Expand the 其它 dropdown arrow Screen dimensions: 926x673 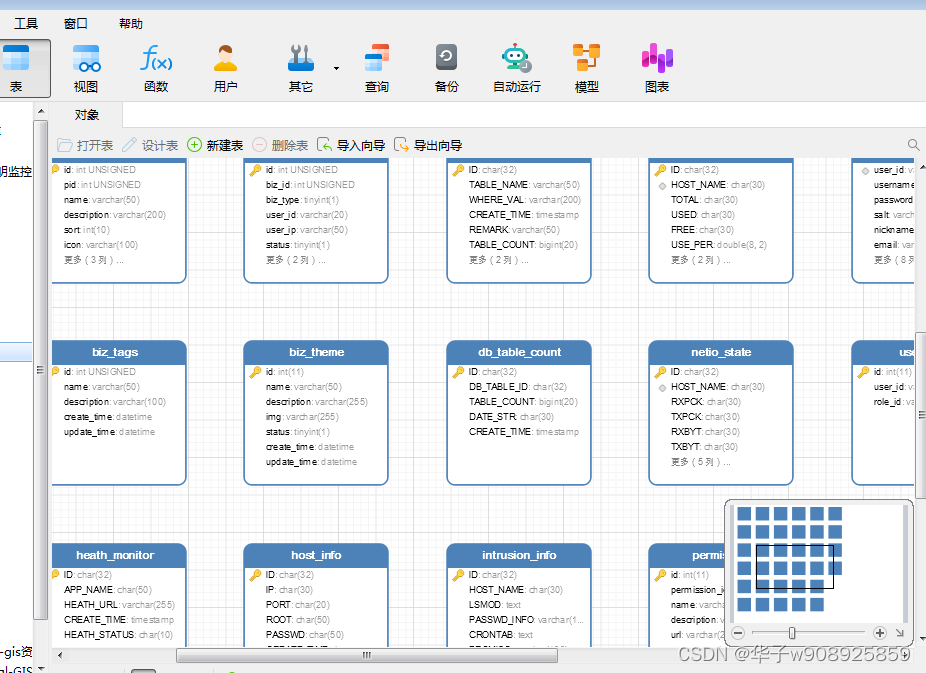tap(336, 69)
